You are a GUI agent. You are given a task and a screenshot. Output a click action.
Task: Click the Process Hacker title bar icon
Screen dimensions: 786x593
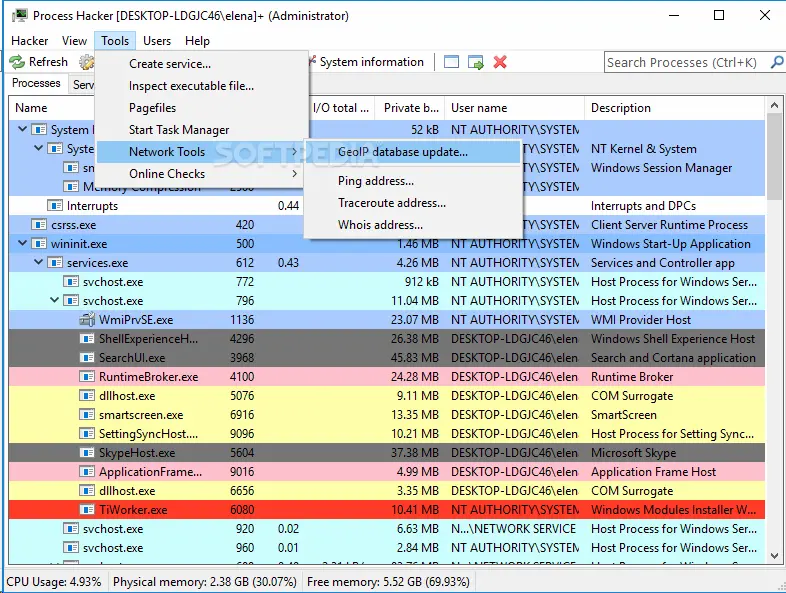pyautogui.click(x=20, y=16)
